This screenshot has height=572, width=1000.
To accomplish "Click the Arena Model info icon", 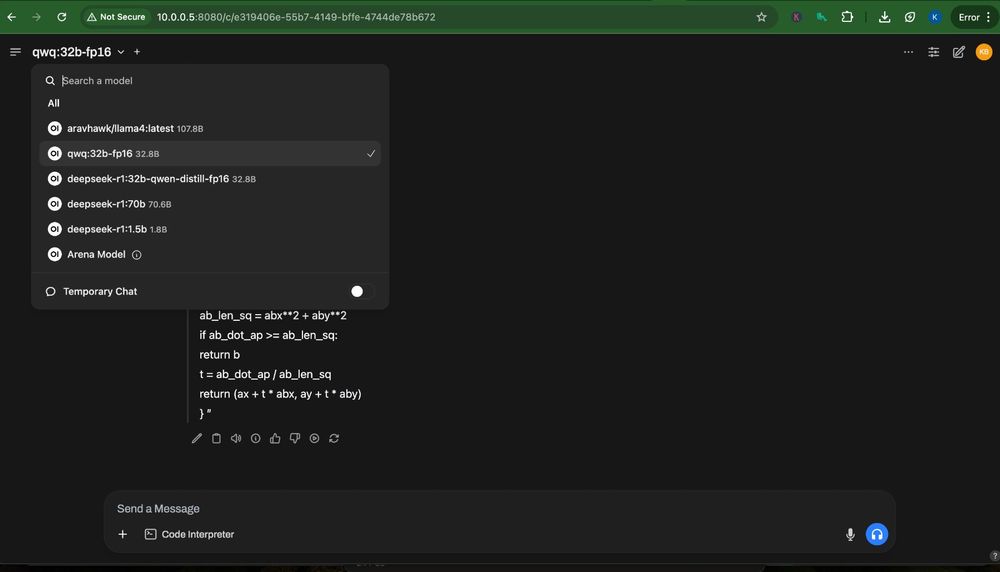I will [136, 254].
